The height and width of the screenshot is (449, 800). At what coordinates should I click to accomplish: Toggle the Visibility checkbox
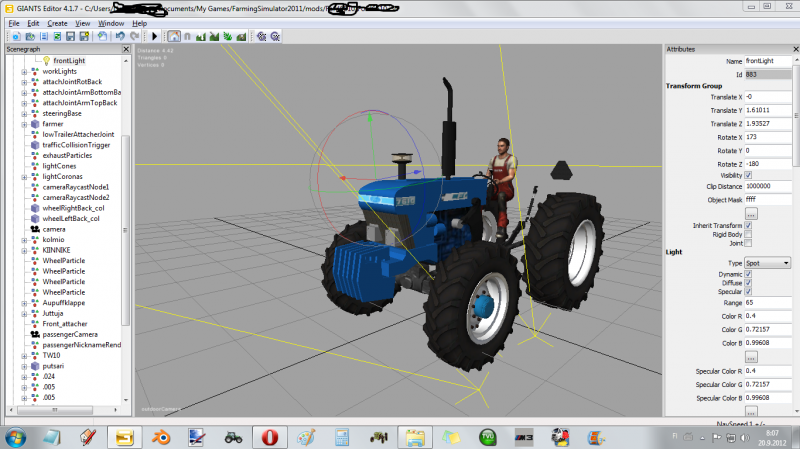tap(748, 175)
